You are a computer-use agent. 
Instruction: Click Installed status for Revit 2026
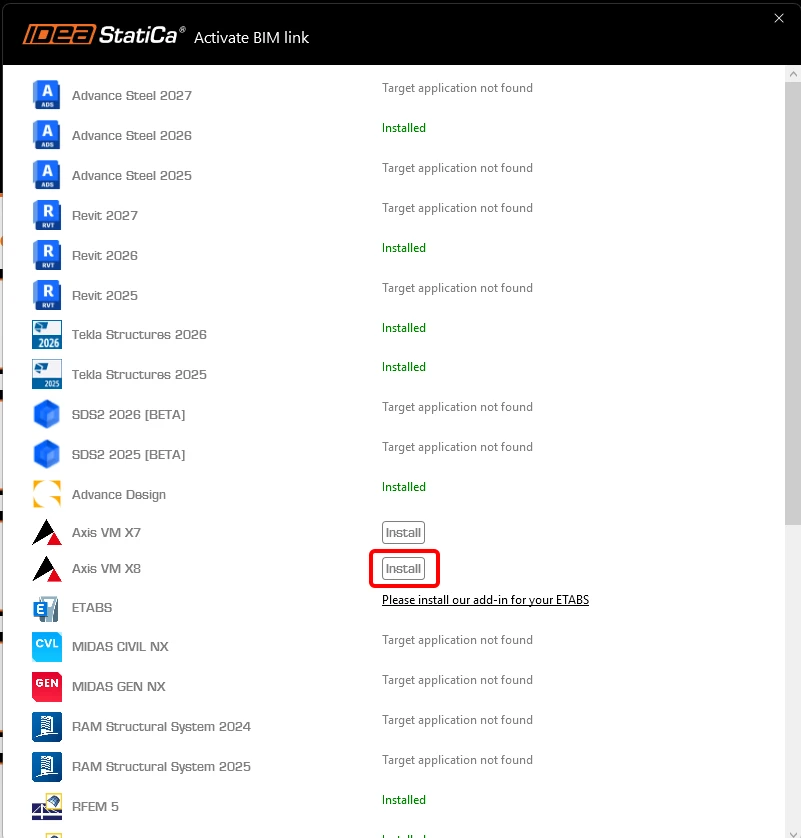click(x=404, y=248)
